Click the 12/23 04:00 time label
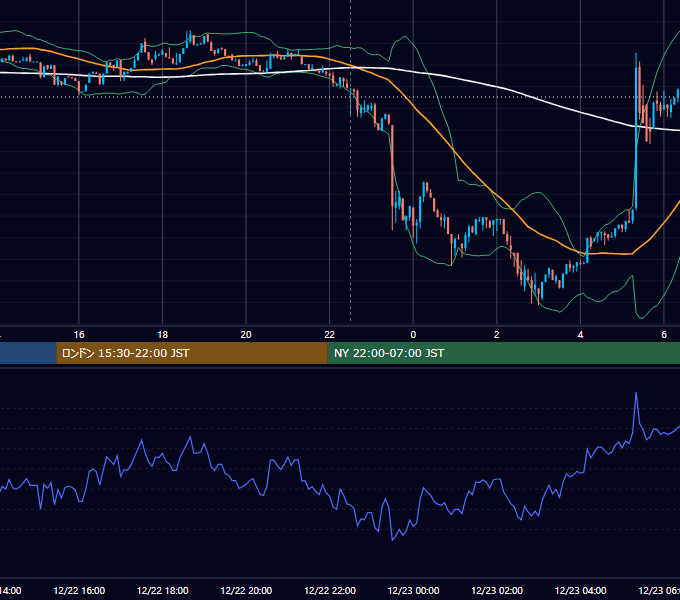 (580, 590)
